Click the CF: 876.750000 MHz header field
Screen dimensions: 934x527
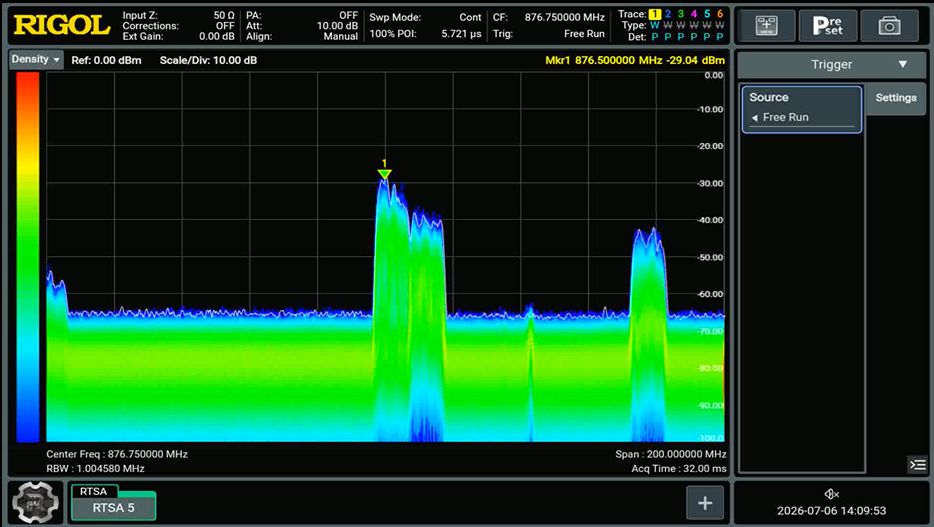pyautogui.click(x=549, y=17)
